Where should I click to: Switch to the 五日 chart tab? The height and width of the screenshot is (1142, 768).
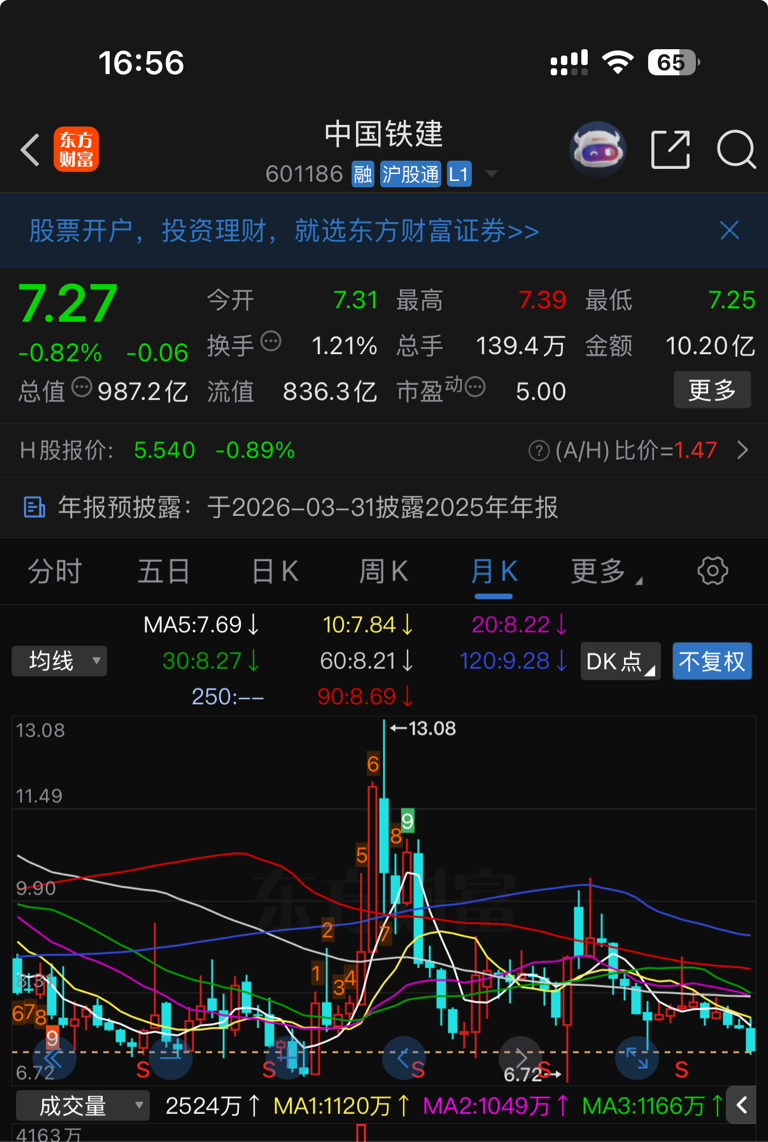click(x=164, y=572)
